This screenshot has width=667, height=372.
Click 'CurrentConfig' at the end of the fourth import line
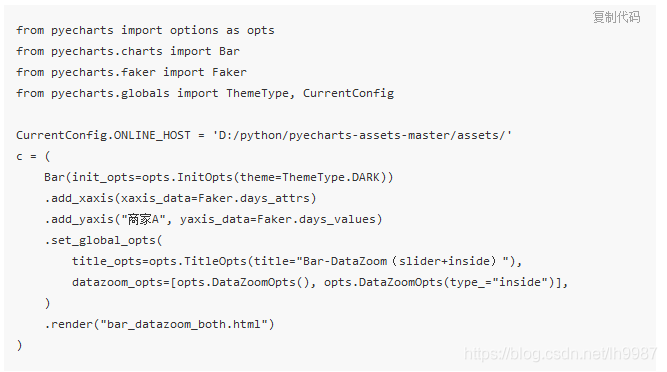[x=348, y=93]
